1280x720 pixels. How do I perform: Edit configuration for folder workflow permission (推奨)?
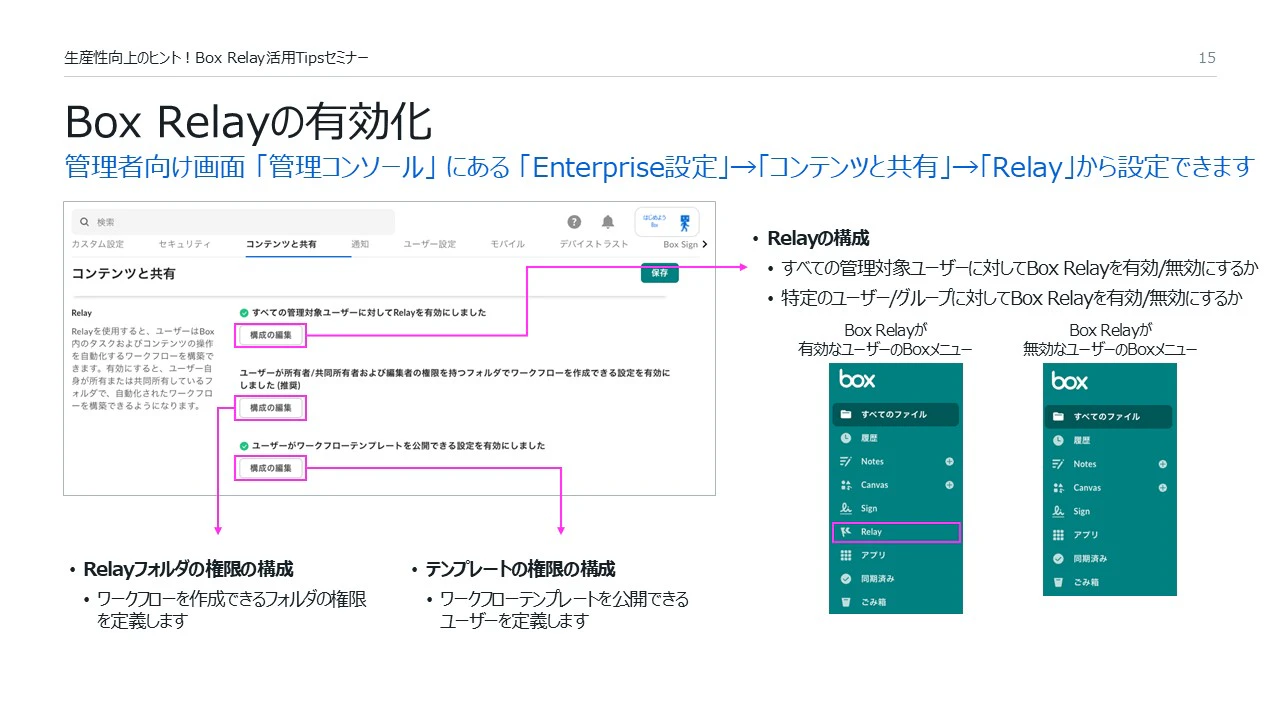[270, 408]
